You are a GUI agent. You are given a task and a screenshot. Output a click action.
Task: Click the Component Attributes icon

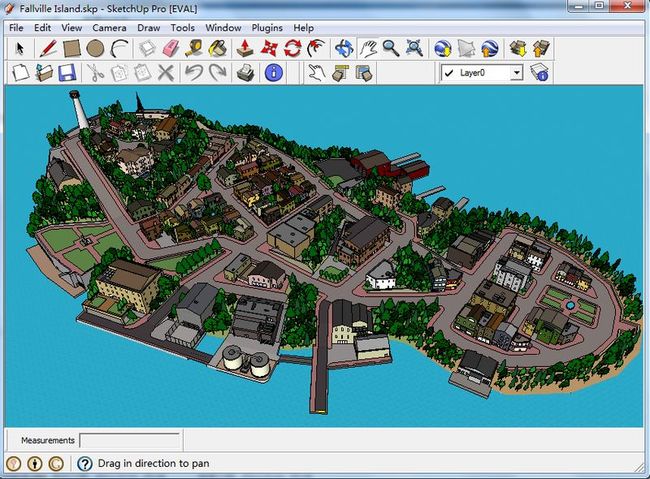tap(364, 73)
